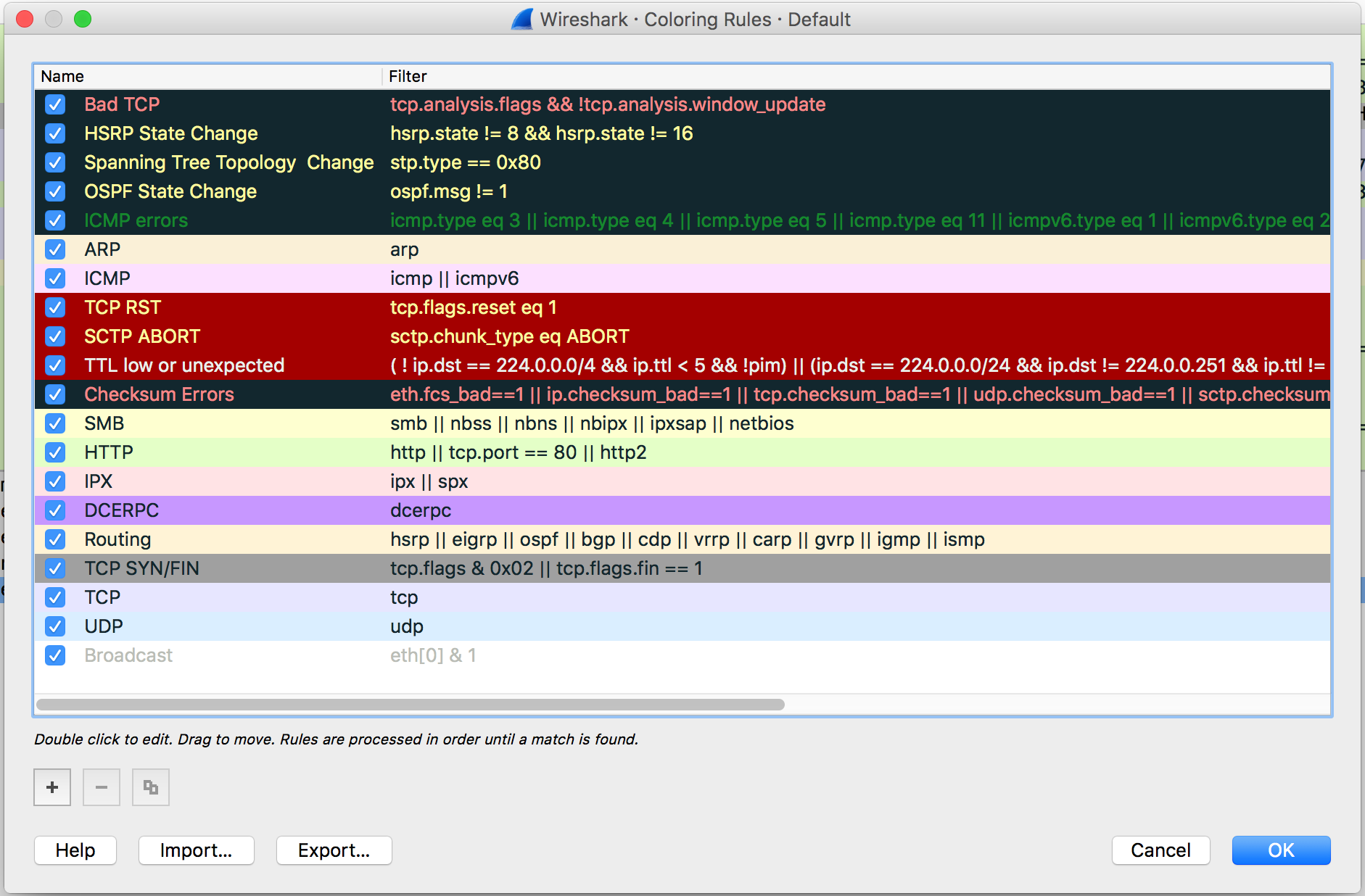Toggle the Broadcast rule checkbox
The width and height of the screenshot is (1365, 896).
tap(55, 655)
